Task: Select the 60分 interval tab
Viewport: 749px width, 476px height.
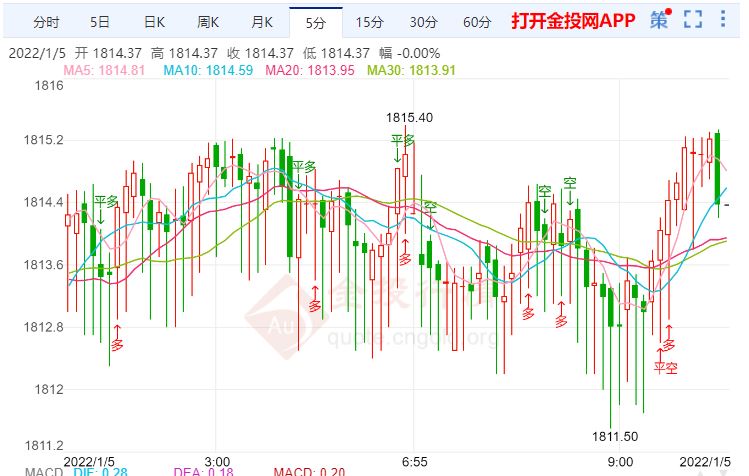Action: pos(477,22)
